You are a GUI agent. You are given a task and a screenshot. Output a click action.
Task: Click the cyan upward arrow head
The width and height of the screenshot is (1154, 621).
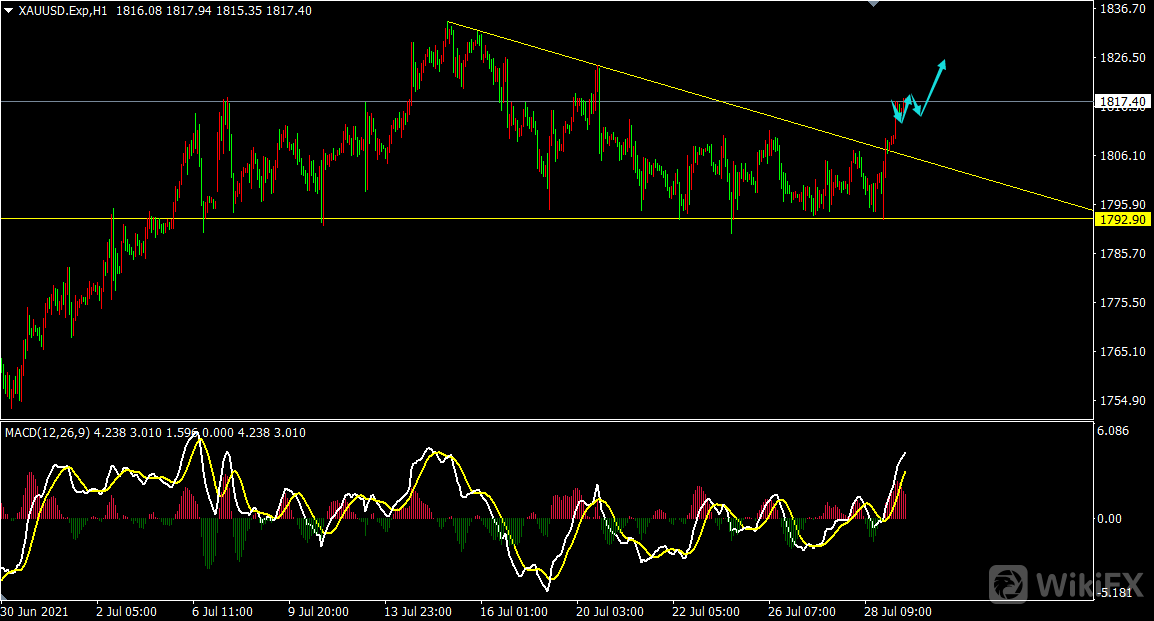(941, 65)
